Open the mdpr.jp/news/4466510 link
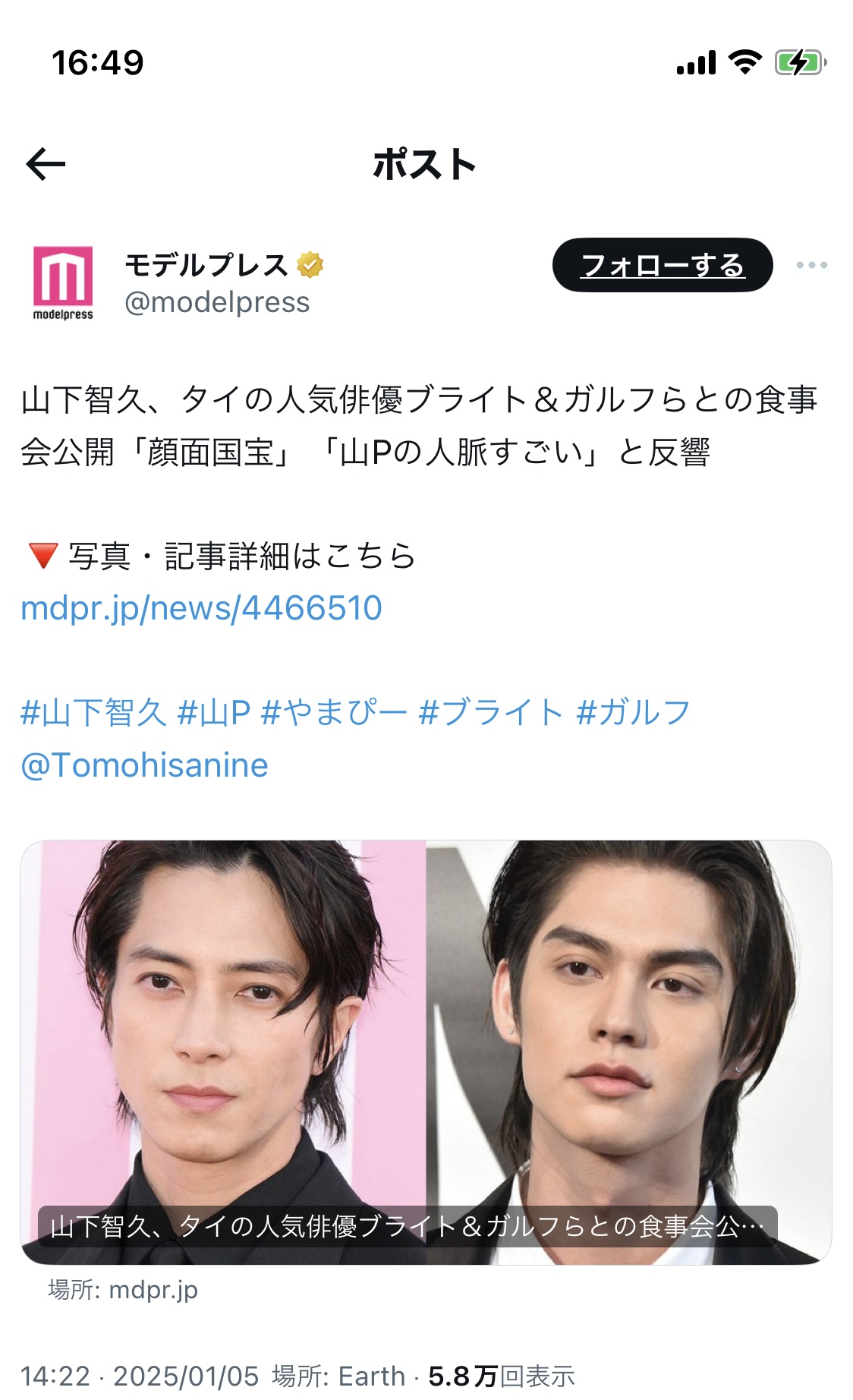This screenshot has width=853, height=1400. tap(201, 608)
